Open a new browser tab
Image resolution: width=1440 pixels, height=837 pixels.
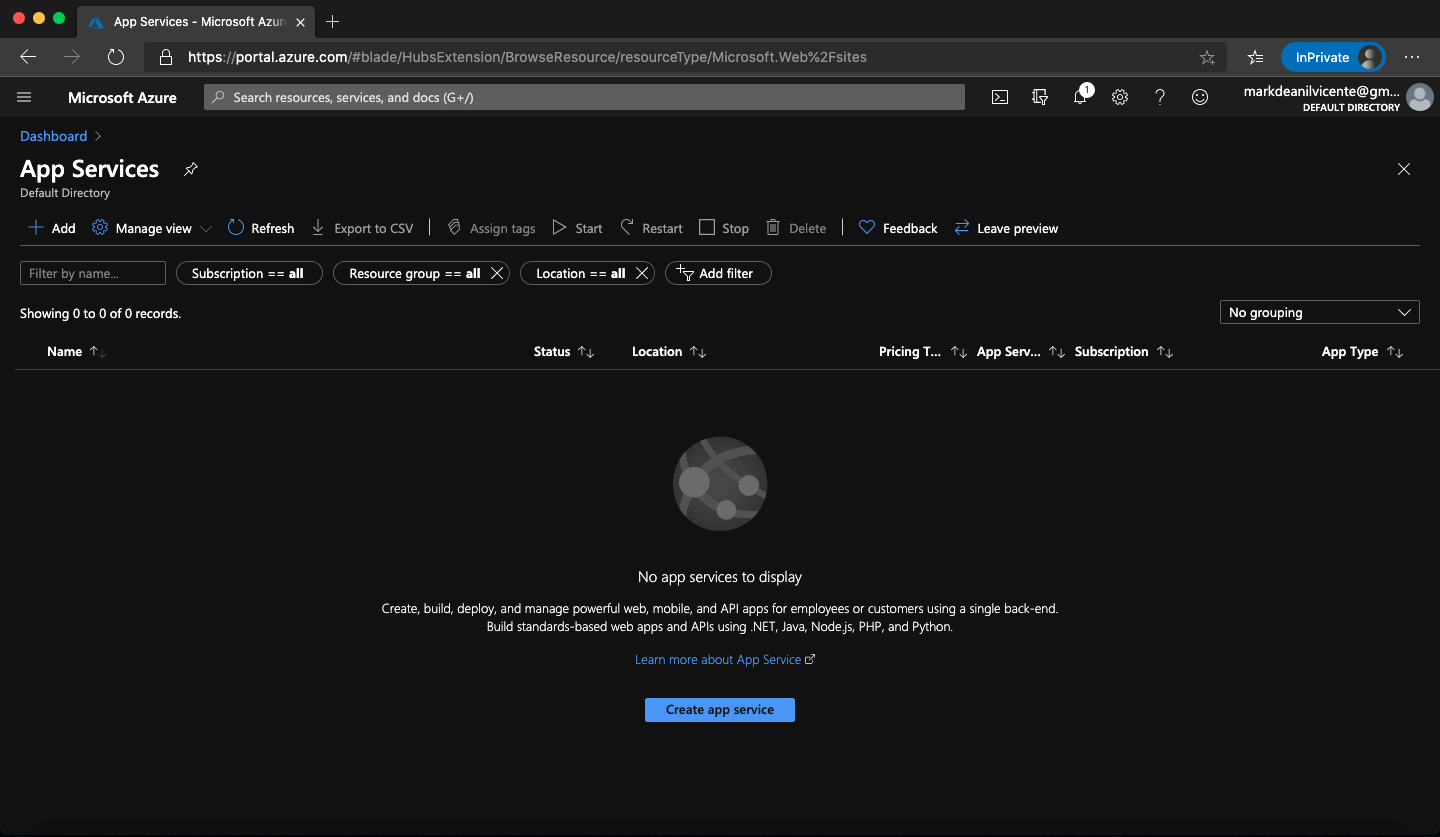[333, 22]
